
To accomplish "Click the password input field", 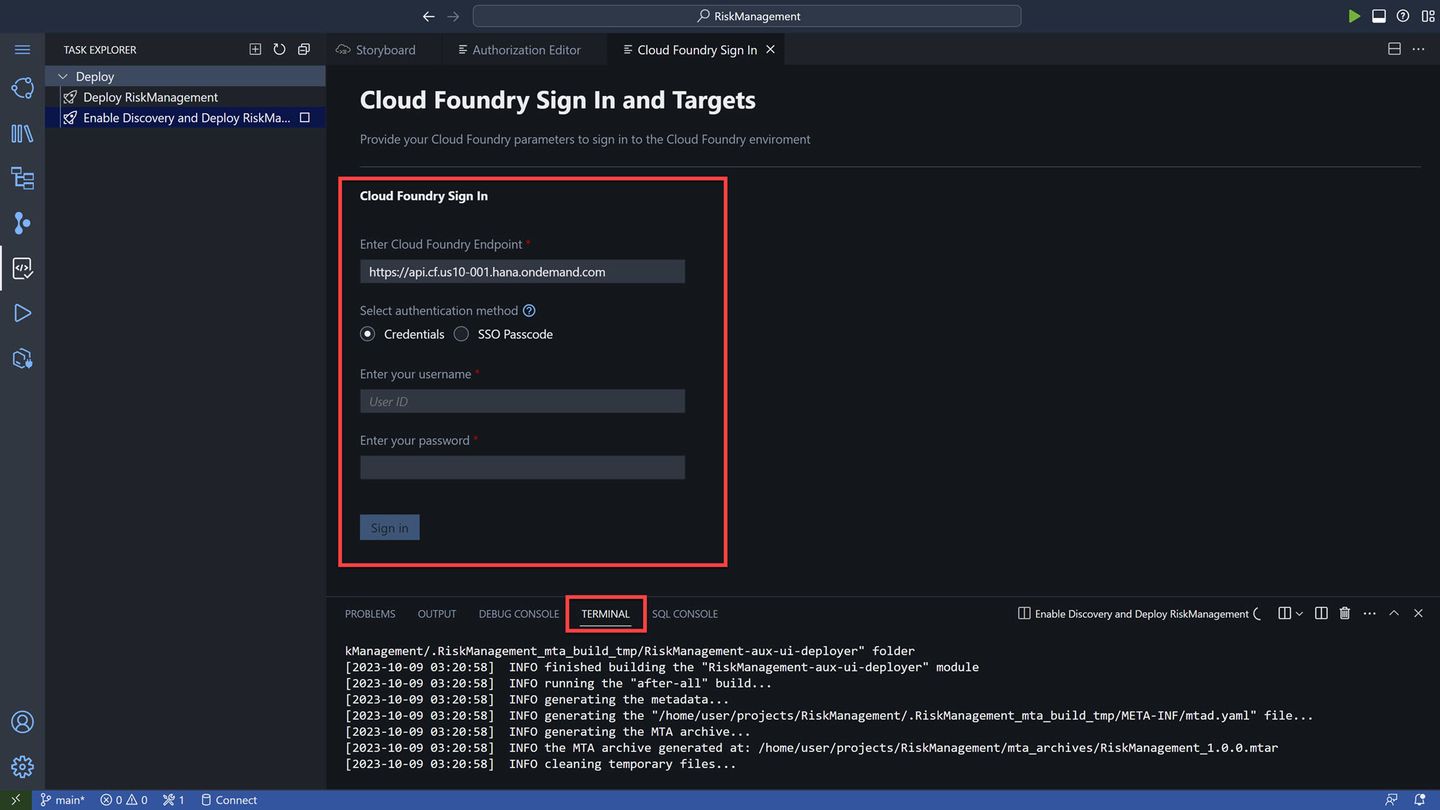I will point(522,467).
